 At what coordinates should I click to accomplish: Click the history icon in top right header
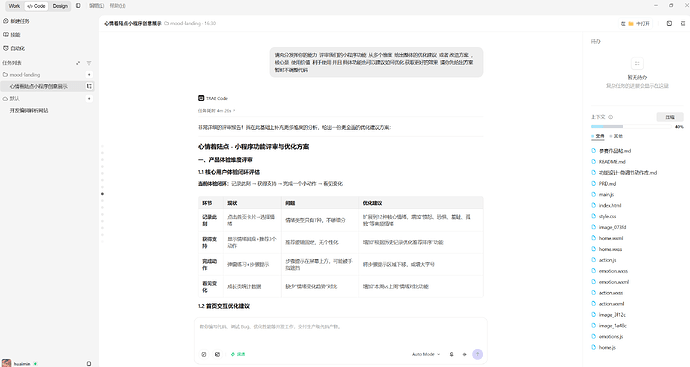669,23
